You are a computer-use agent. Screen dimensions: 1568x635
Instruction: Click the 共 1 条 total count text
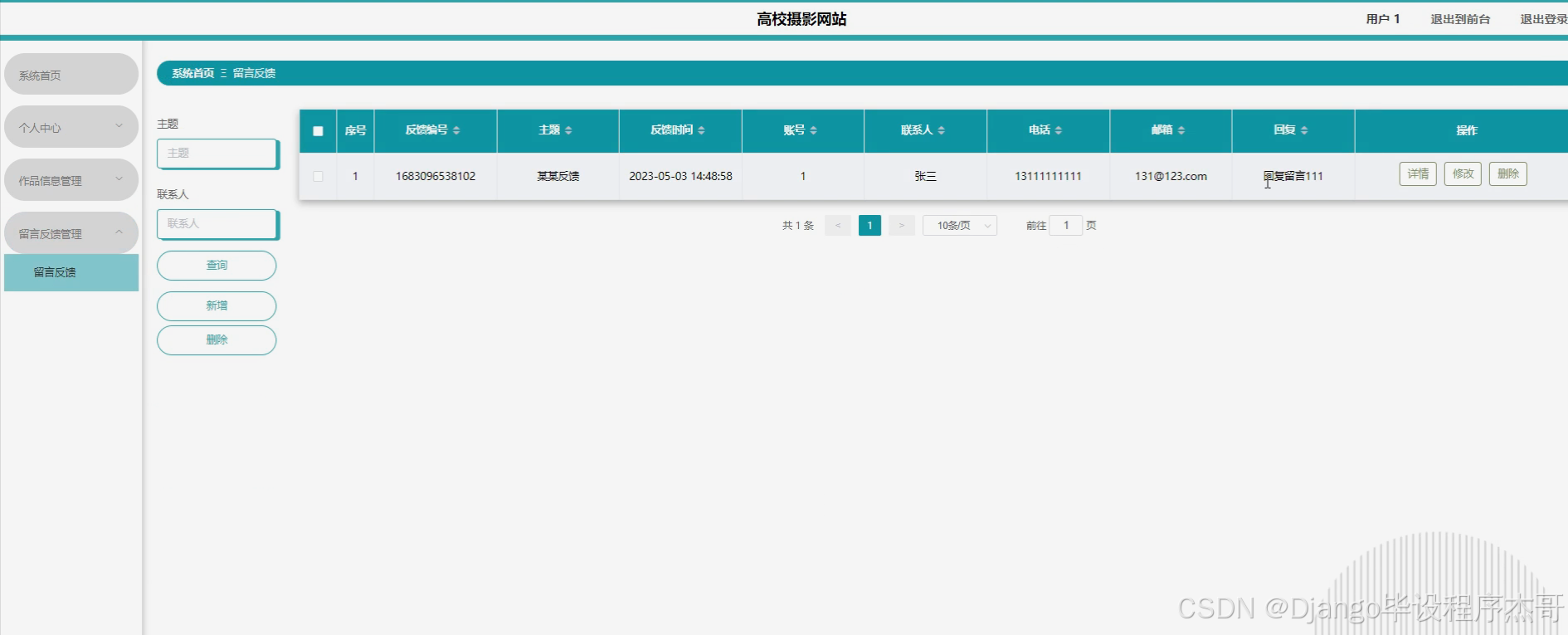tap(798, 226)
